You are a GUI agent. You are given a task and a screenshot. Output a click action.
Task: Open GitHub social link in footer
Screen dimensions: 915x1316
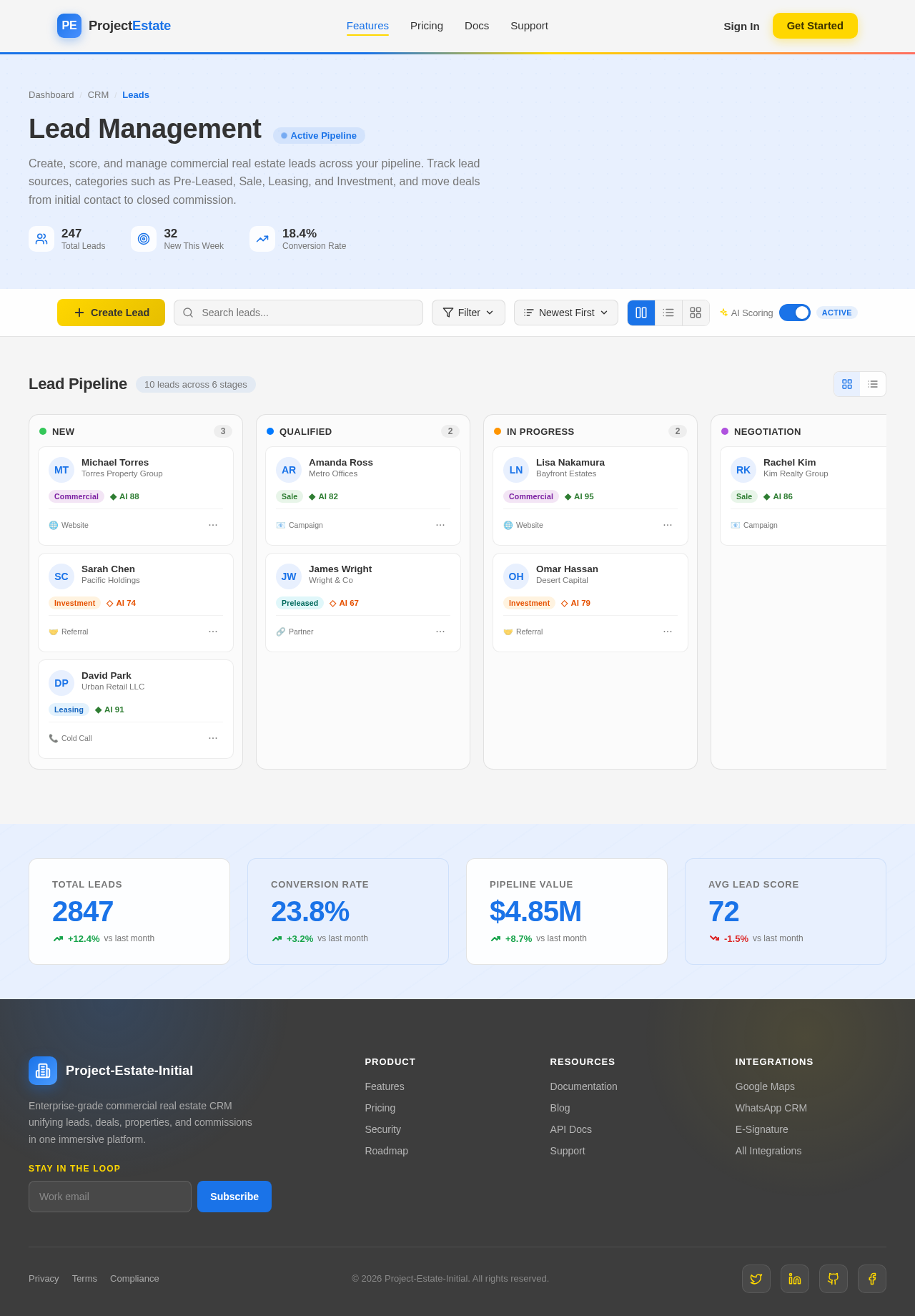pos(834,1279)
